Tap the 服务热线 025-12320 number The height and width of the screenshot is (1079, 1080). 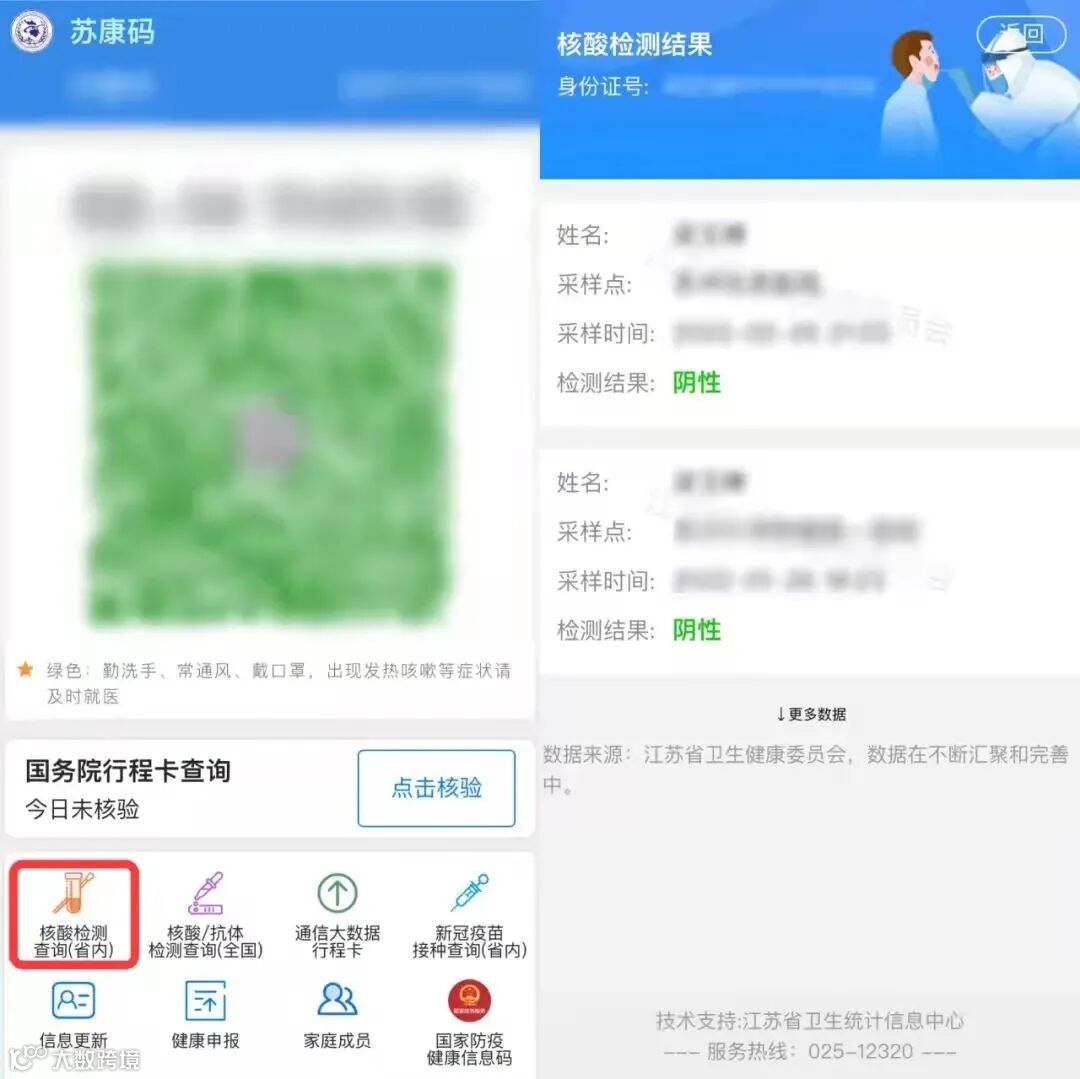[x=860, y=1051]
